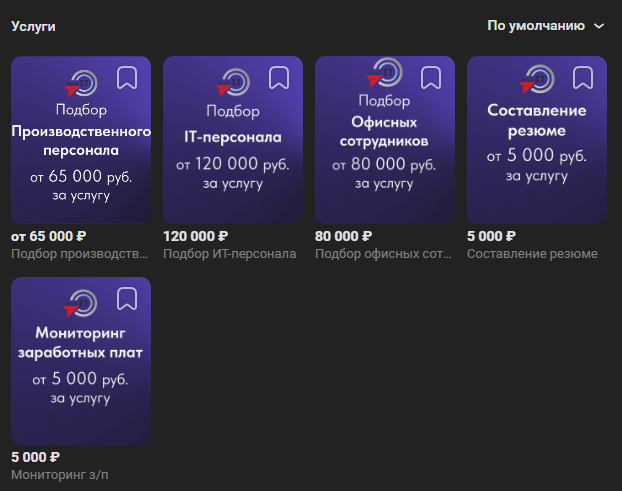Save Офисных сотрудников card to bookmarks

[431, 77]
